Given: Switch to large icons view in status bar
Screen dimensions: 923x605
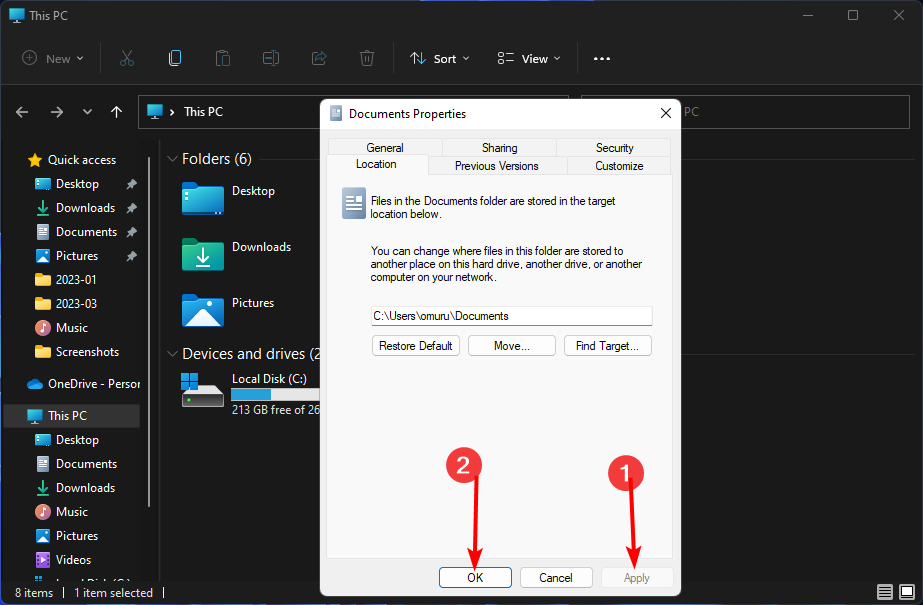Looking at the screenshot, I should coord(907,591).
